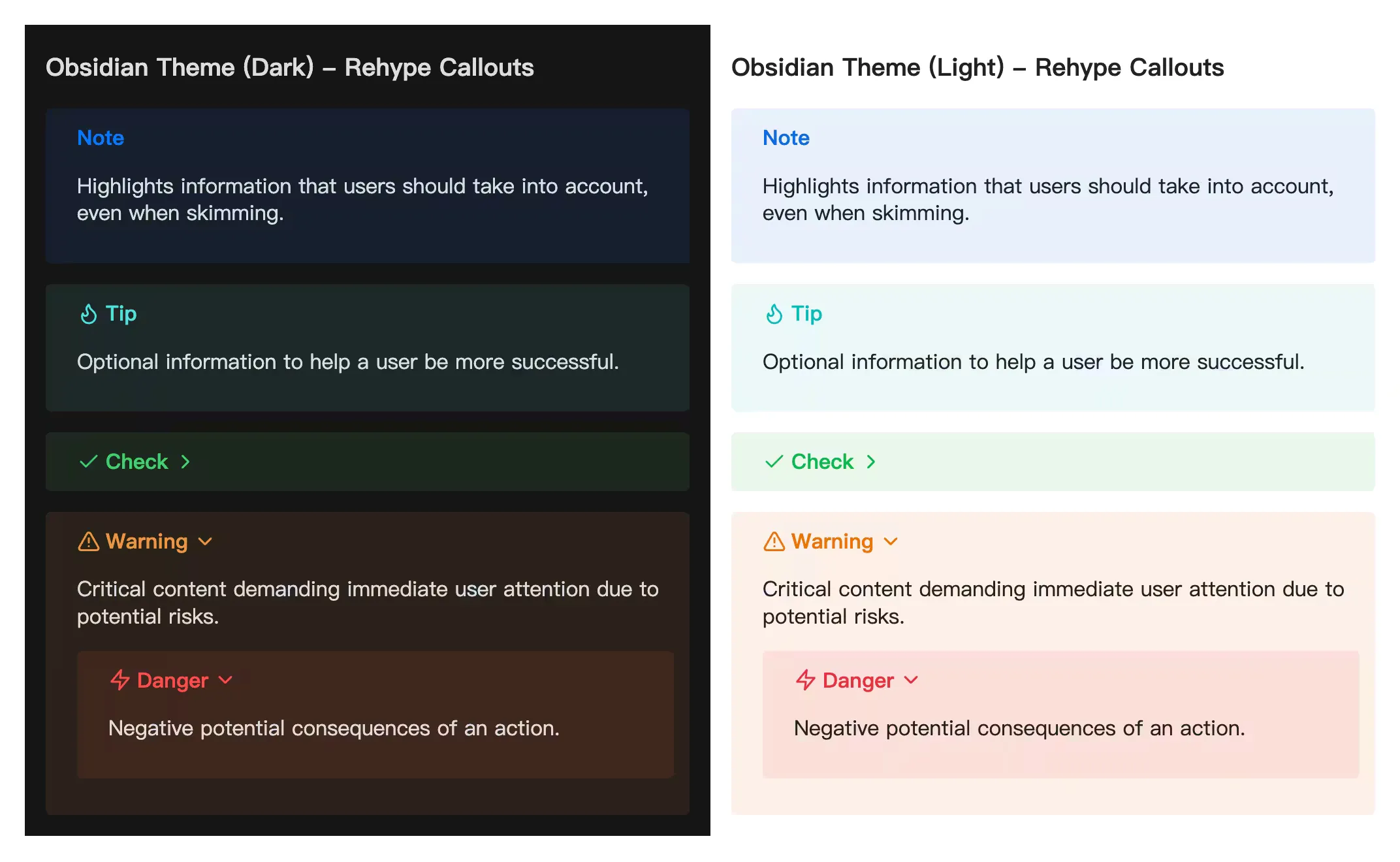Click the Note title in light theme
The width and height of the screenshot is (1400, 862).
coord(786,138)
